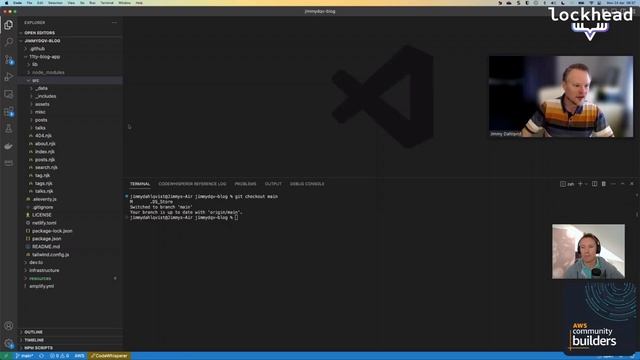Open the Source Control view
The height and width of the screenshot is (360, 640).
[x=9, y=60]
